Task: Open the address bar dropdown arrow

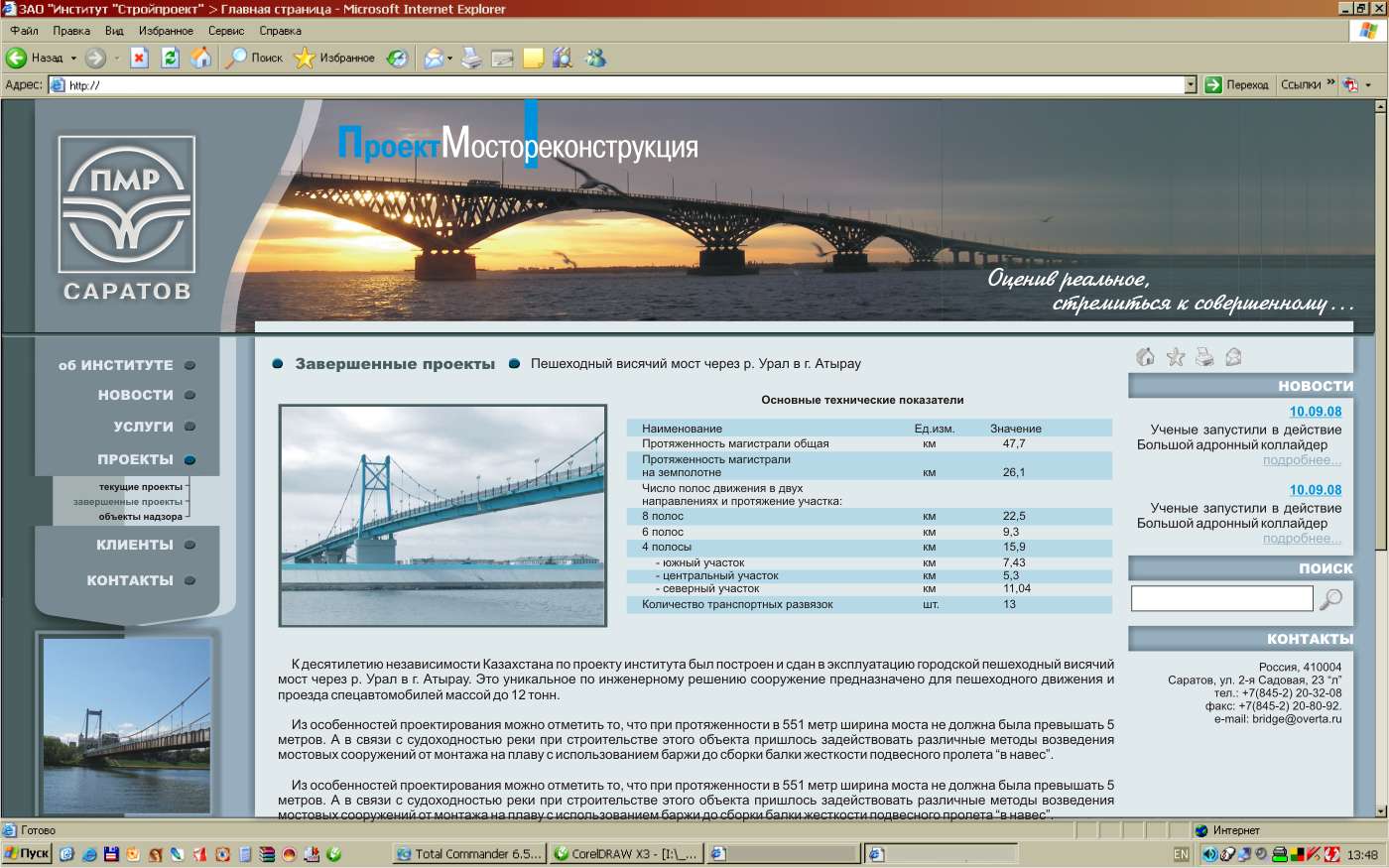Action: (x=1191, y=85)
